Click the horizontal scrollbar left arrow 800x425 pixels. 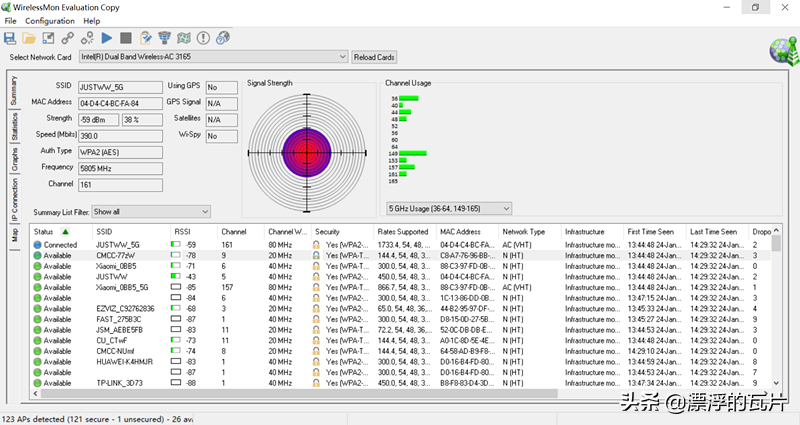coord(36,394)
